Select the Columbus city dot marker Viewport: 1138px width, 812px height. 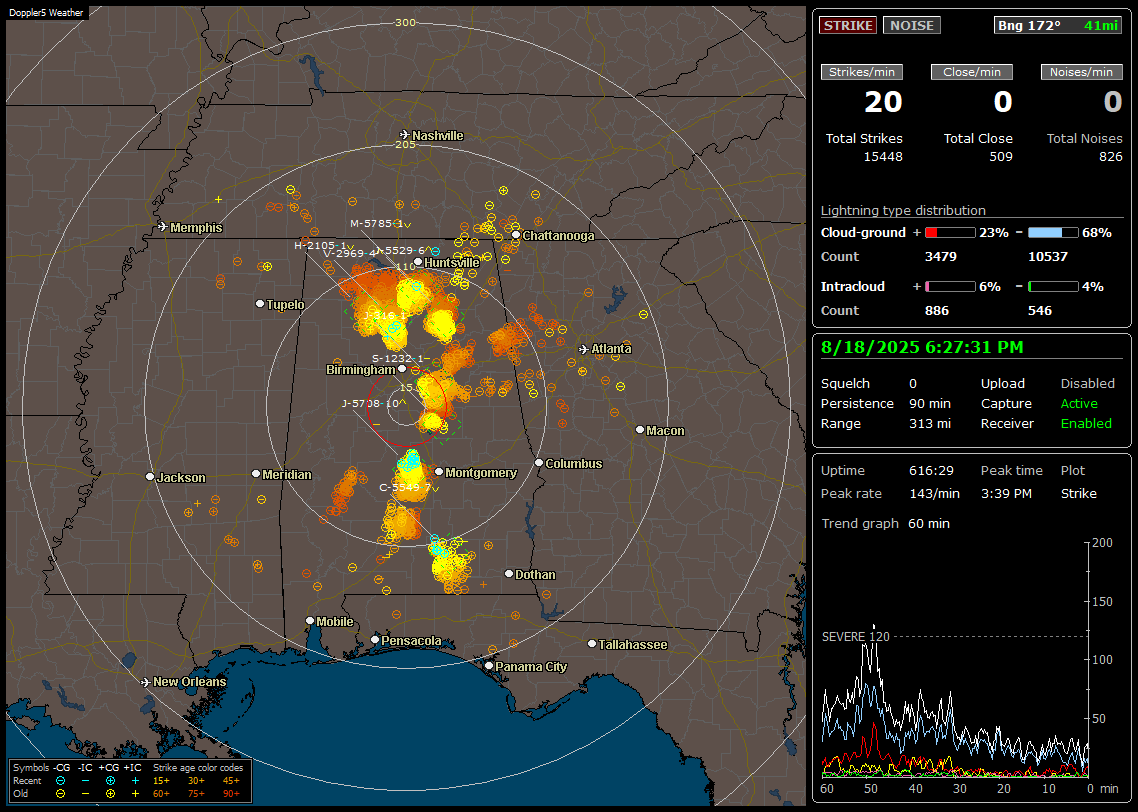[x=539, y=462]
